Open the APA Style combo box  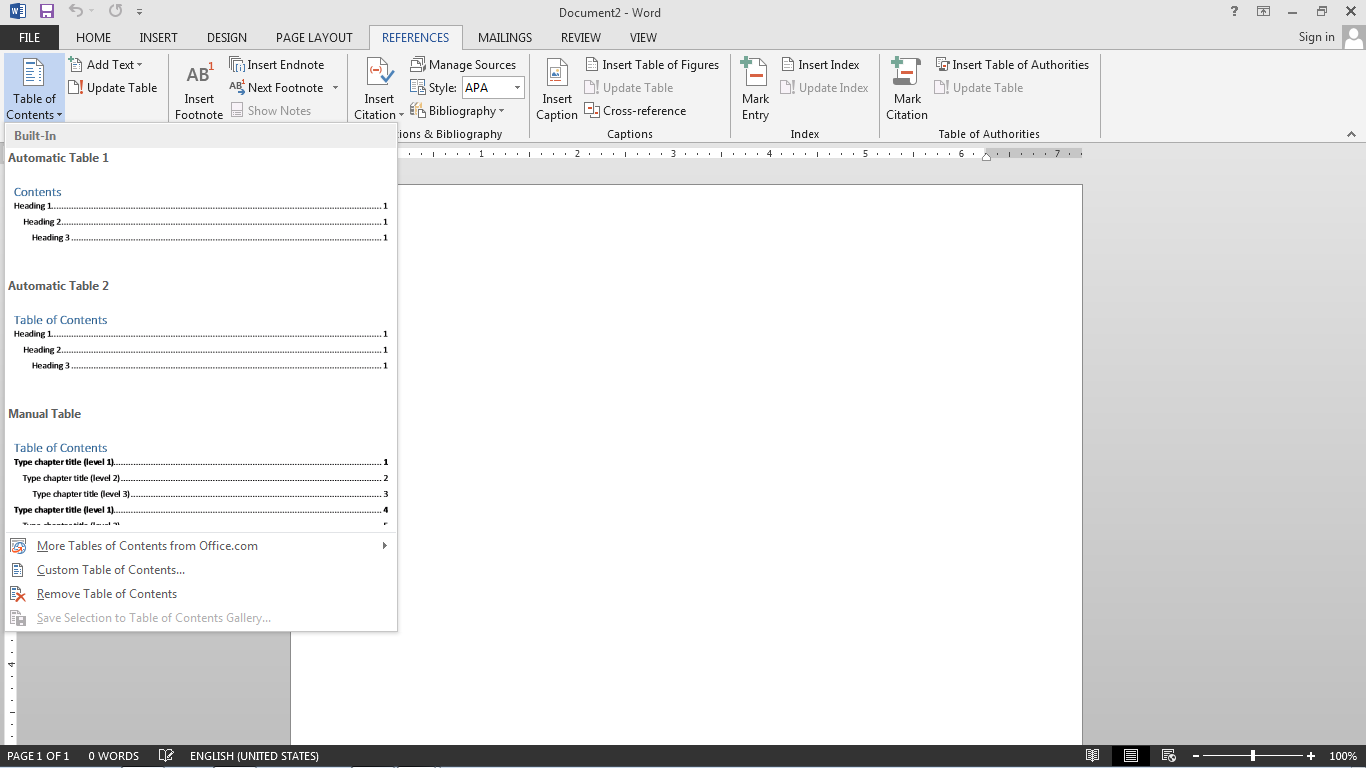pyautogui.click(x=492, y=87)
